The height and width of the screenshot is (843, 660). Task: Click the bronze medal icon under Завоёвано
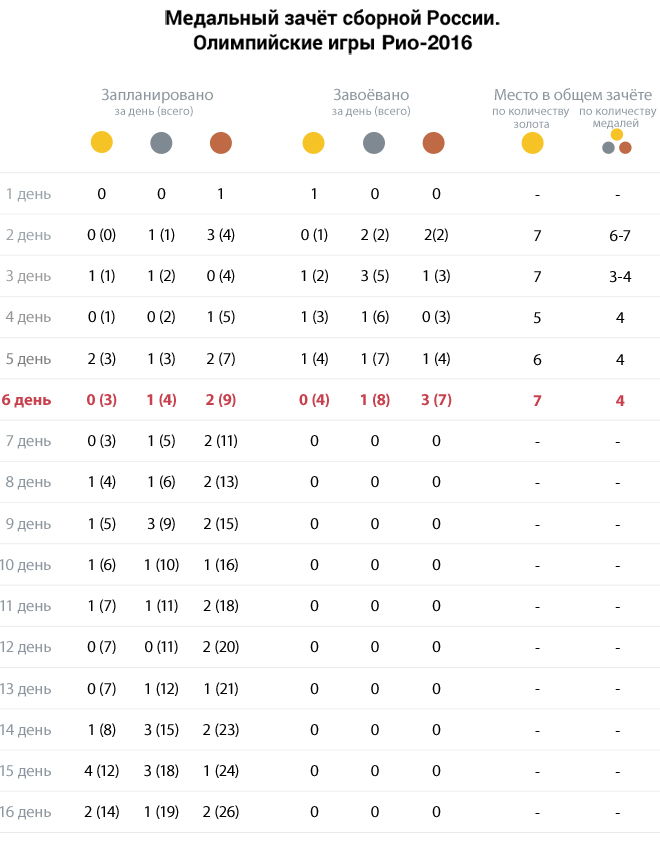[434, 143]
